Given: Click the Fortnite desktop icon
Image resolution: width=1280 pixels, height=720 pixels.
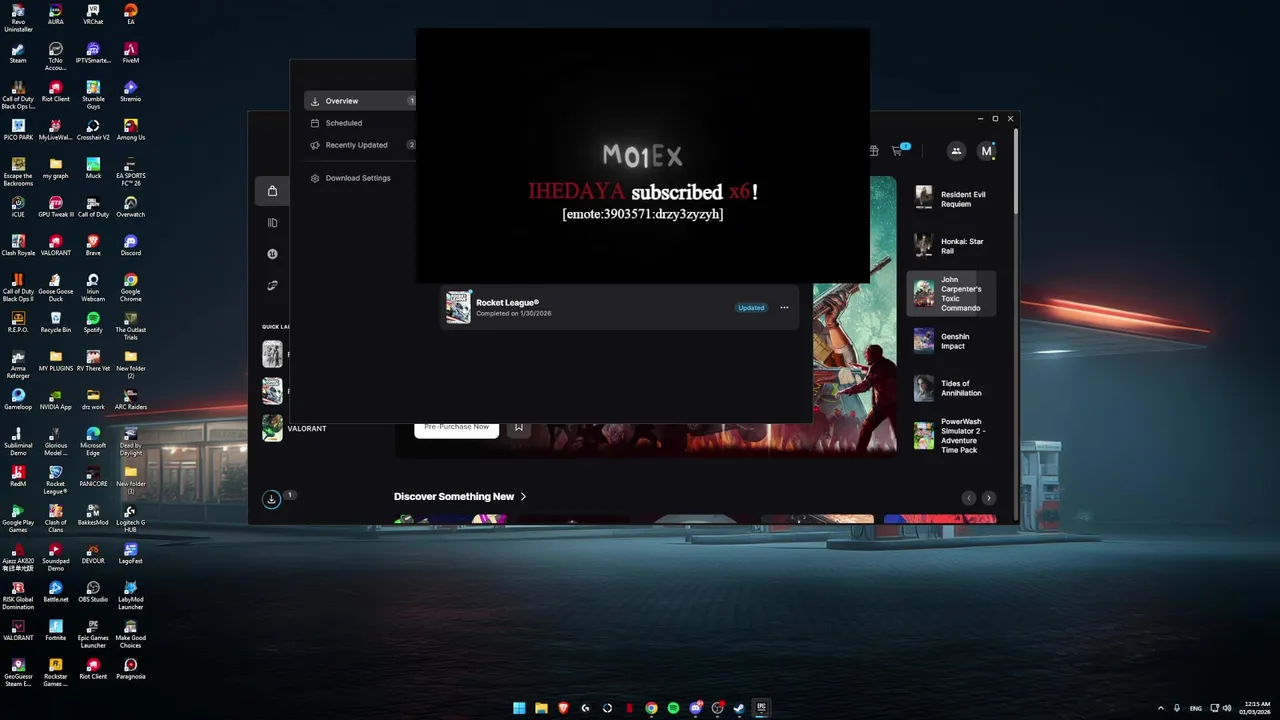Looking at the screenshot, I should click(x=55, y=631).
